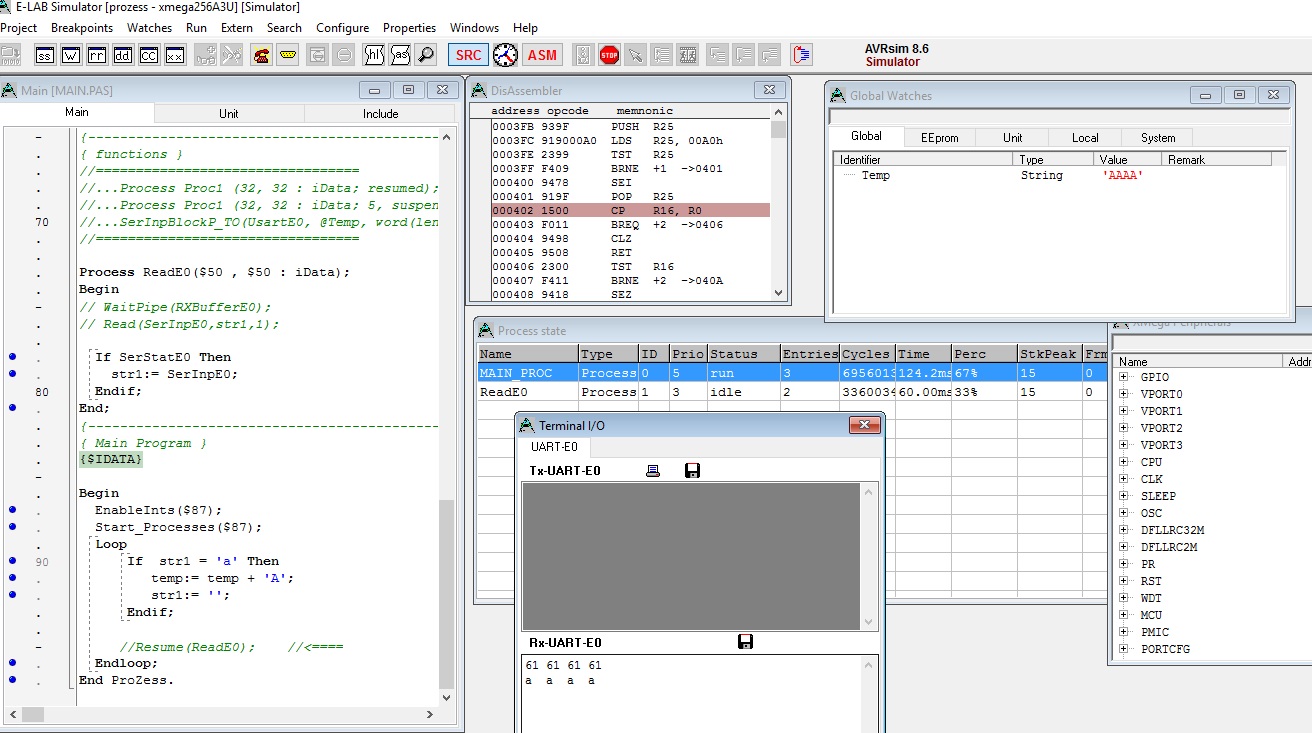Click the red-blue bracket toolbar icon
This screenshot has height=733, width=1312.
coord(801,55)
